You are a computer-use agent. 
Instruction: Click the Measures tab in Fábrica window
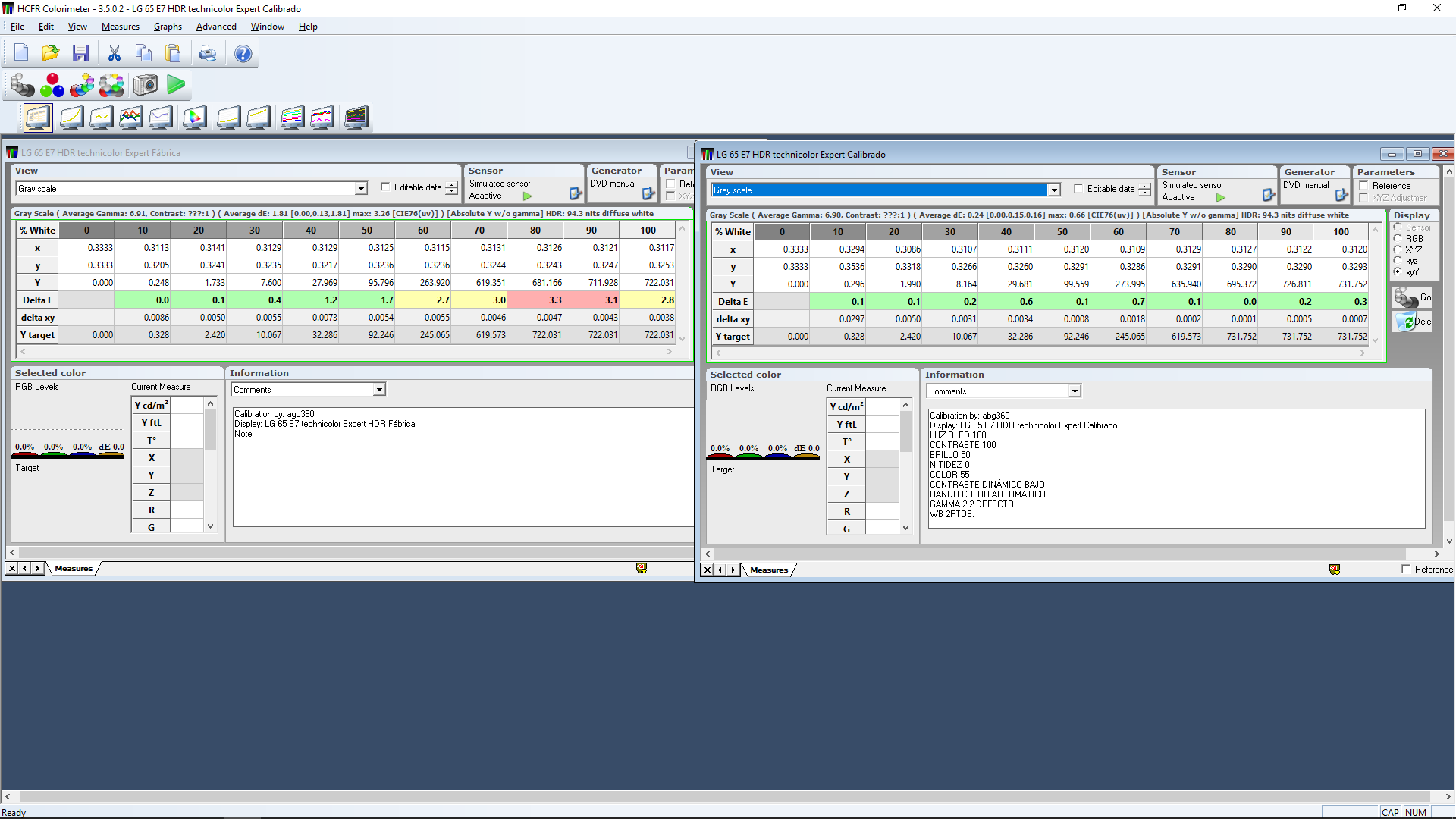74,569
